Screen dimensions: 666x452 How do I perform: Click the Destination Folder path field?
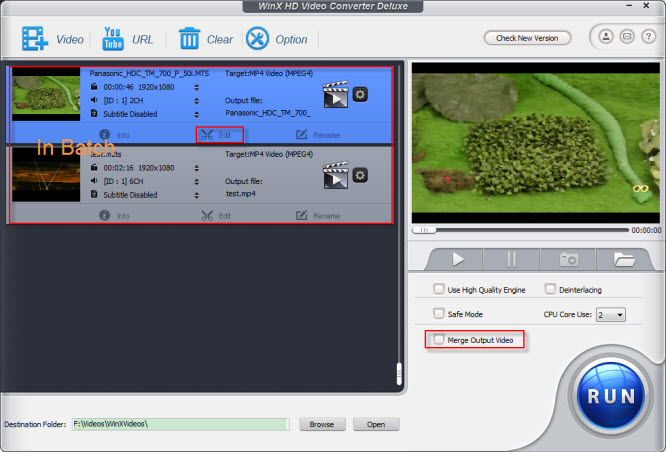click(x=181, y=424)
